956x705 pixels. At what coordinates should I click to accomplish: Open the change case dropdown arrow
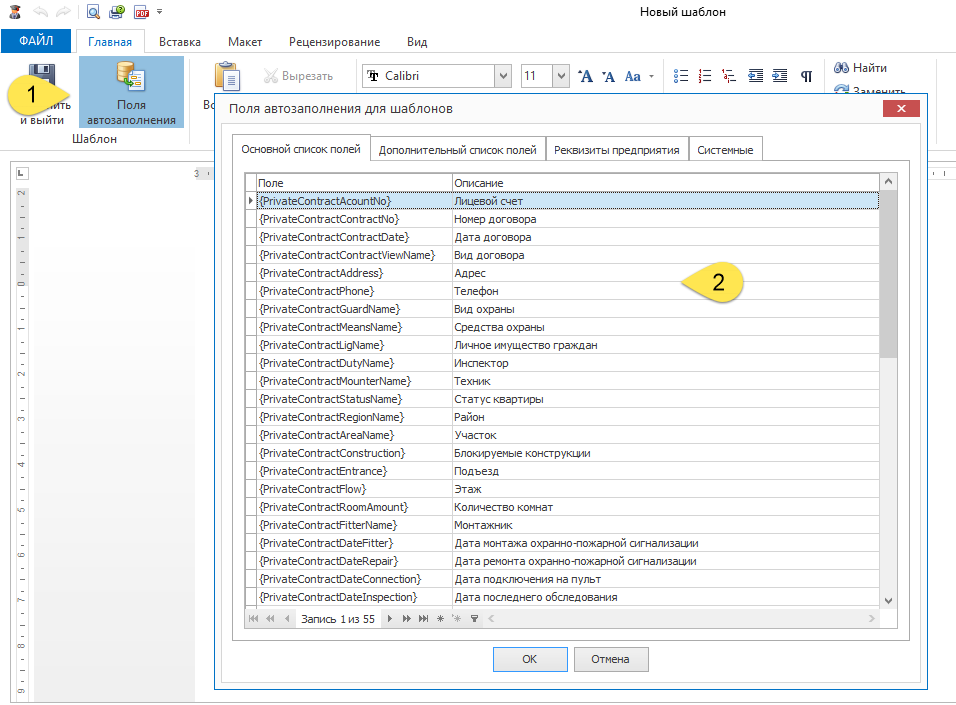click(x=651, y=76)
